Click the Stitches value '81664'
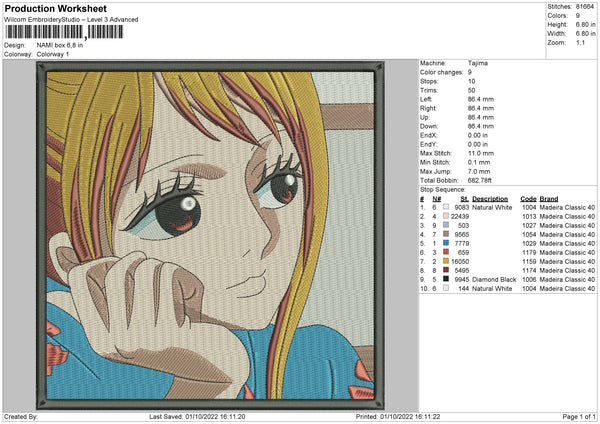 tap(585, 7)
